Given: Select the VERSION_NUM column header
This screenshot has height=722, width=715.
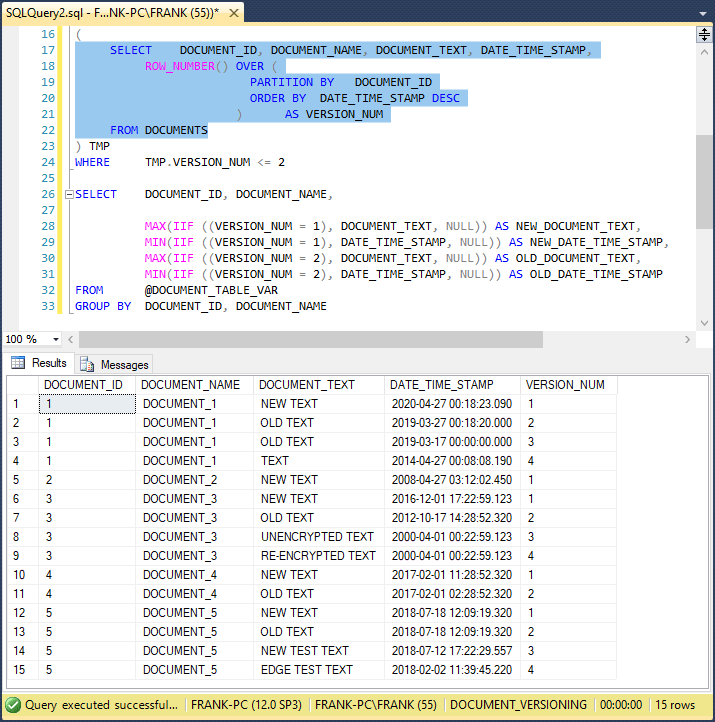Looking at the screenshot, I should (x=569, y=385).
